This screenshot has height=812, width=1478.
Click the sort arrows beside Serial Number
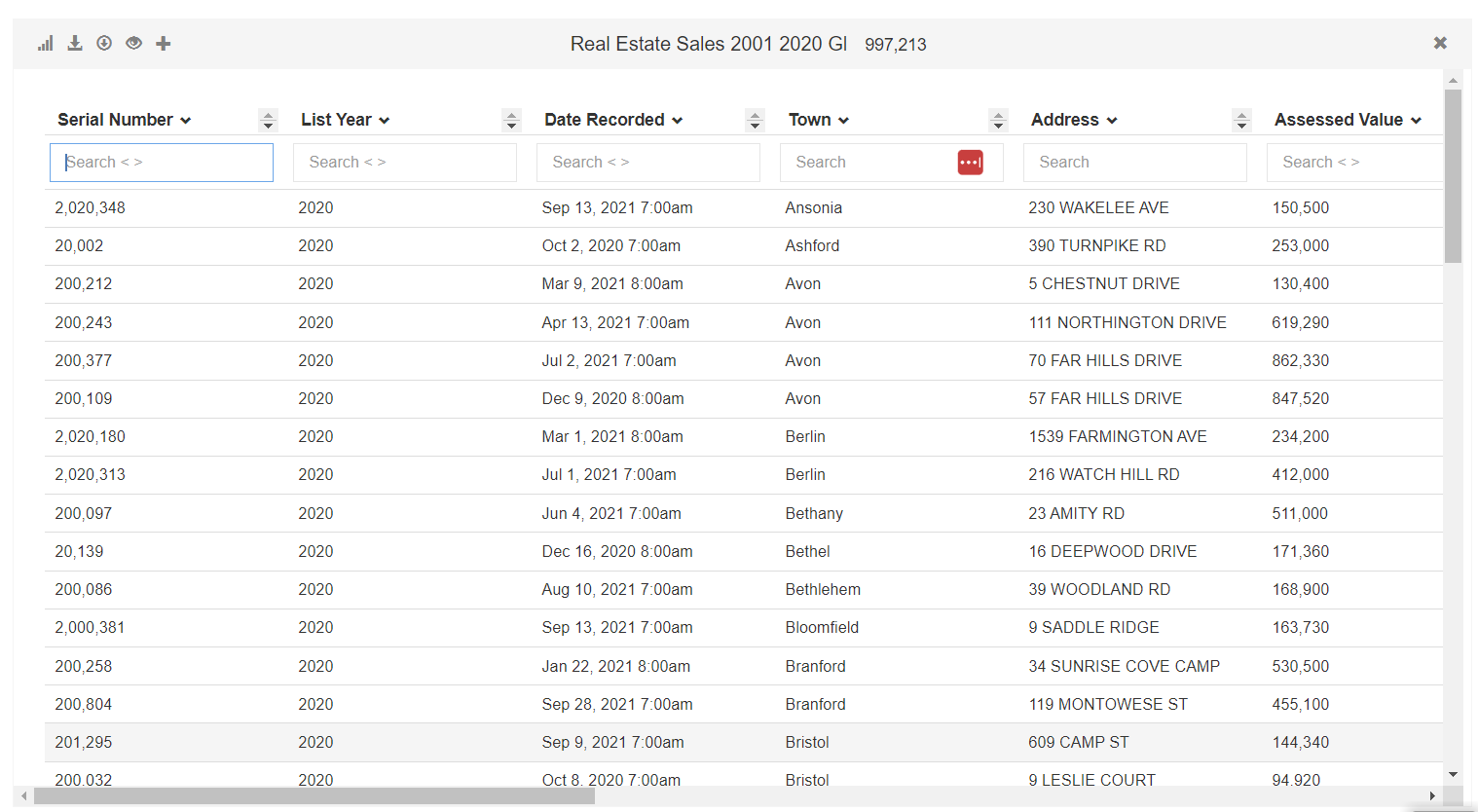pos(268,119)
